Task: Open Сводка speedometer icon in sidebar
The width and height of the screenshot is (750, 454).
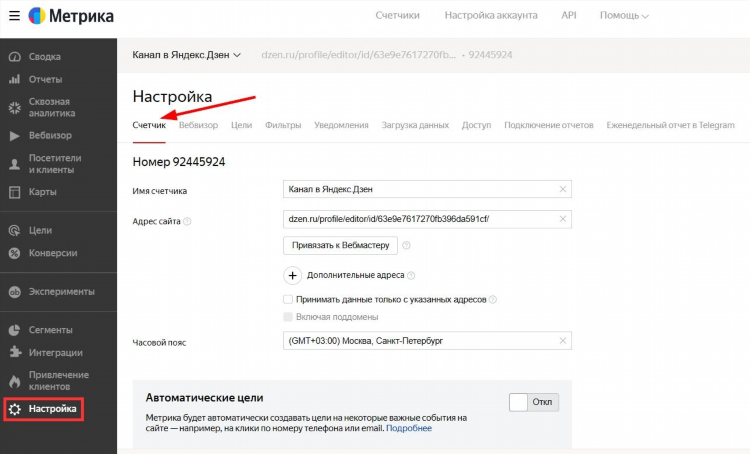Action: [x=15, y=56]
